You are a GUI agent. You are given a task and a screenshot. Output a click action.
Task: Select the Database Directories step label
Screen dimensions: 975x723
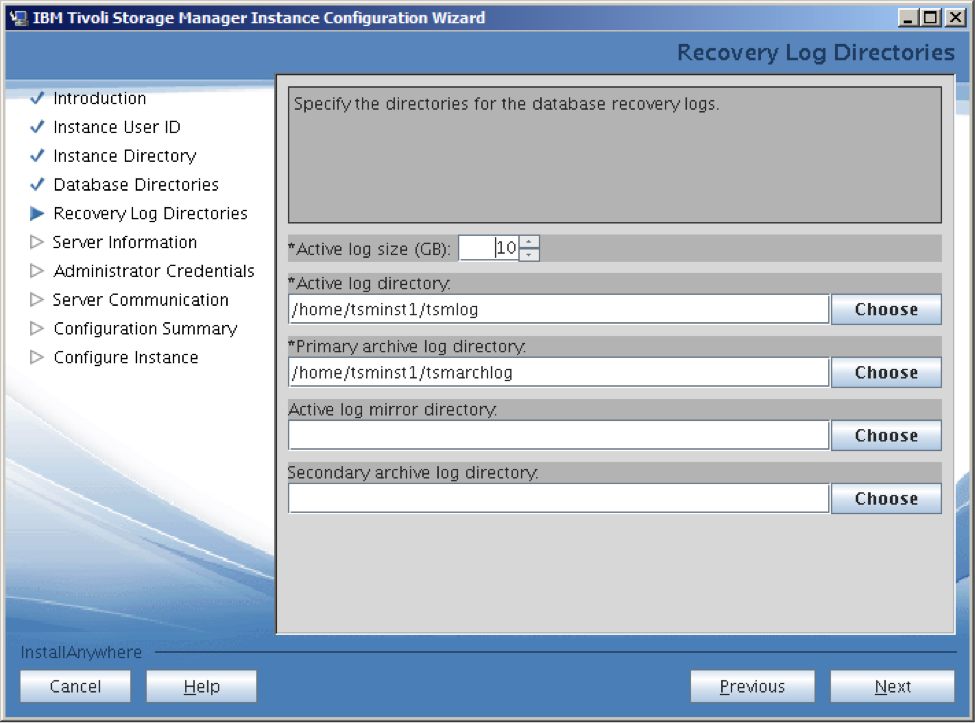point(136,185)
